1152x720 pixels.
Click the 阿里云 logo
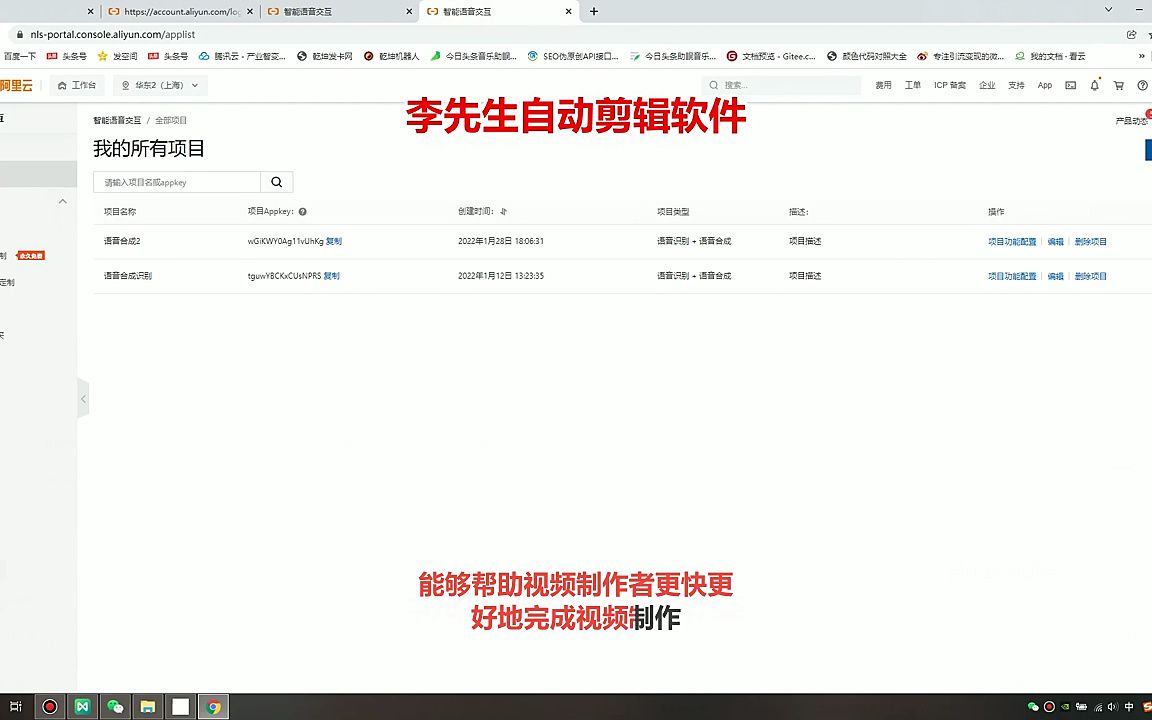pyautogui.click(x=17, y=85)
